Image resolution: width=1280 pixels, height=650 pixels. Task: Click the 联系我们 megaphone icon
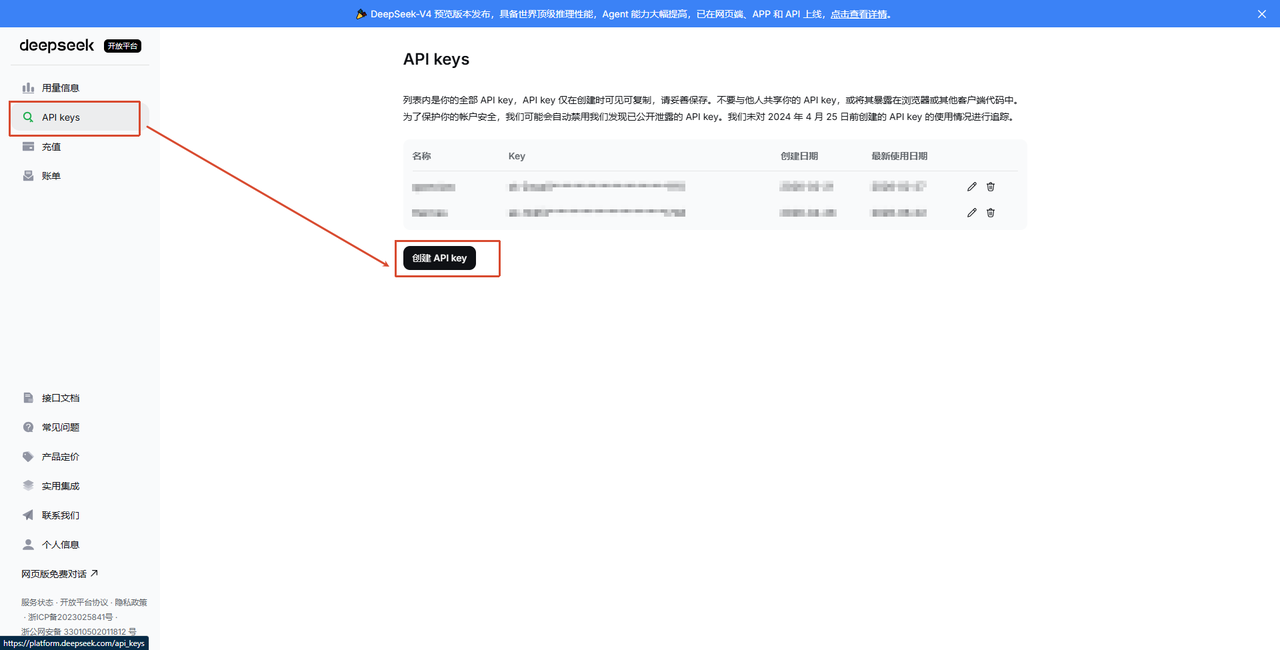click(x=28, y=515)
